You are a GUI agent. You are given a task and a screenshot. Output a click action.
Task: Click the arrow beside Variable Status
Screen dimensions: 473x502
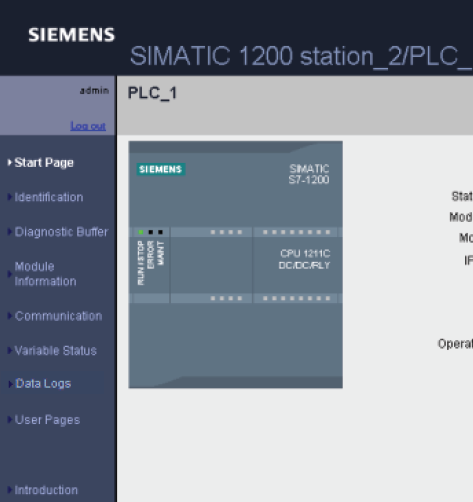pos(10,351)
